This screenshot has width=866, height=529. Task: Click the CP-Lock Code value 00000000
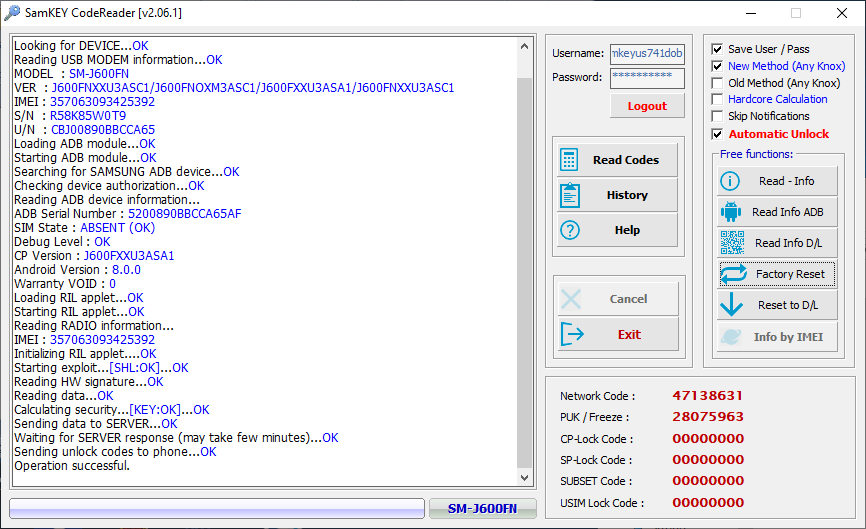pyautogui.click(x=708, y=439)
